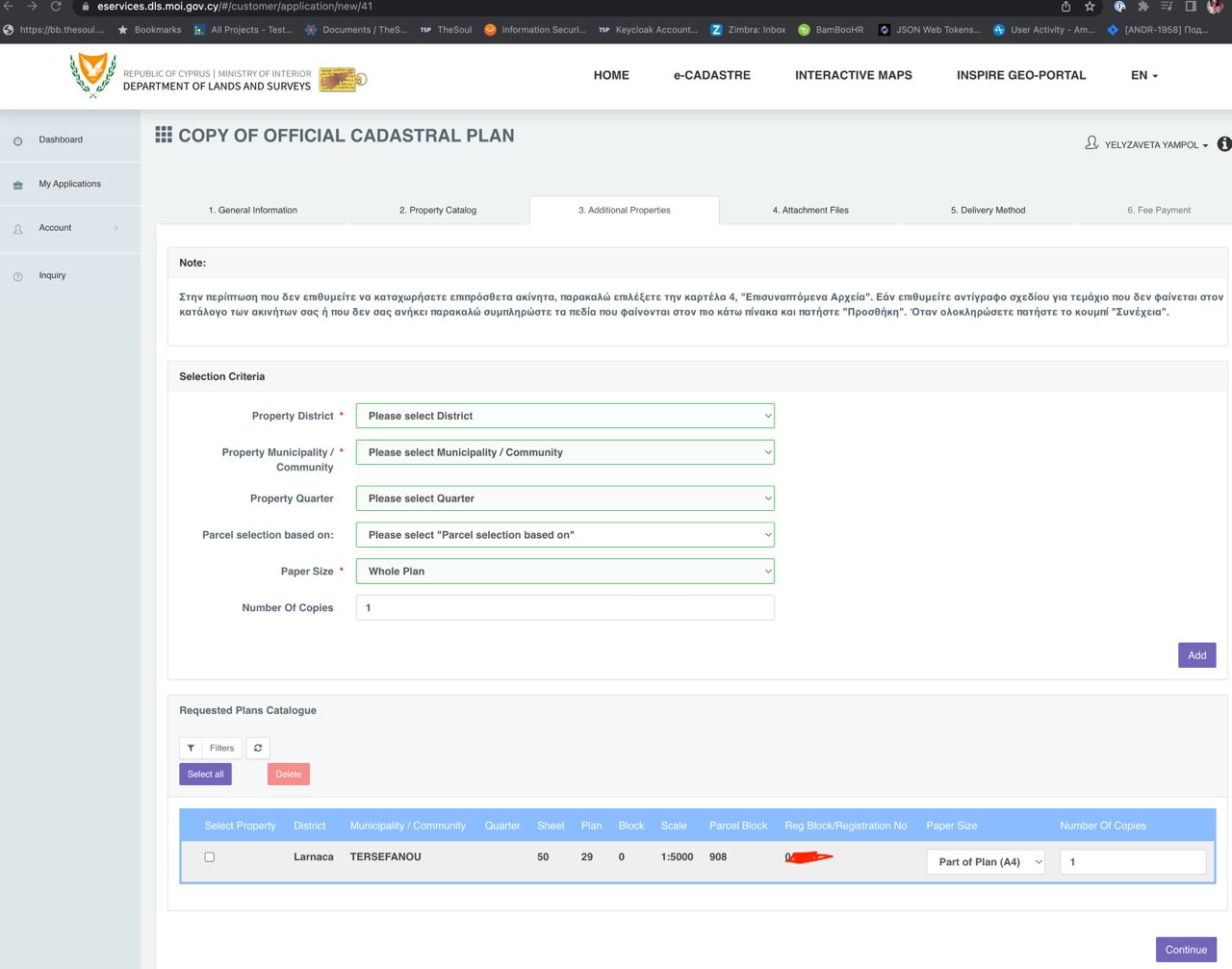
Task: Click the My Applications briefcase icon
Action: click(18, 185)
